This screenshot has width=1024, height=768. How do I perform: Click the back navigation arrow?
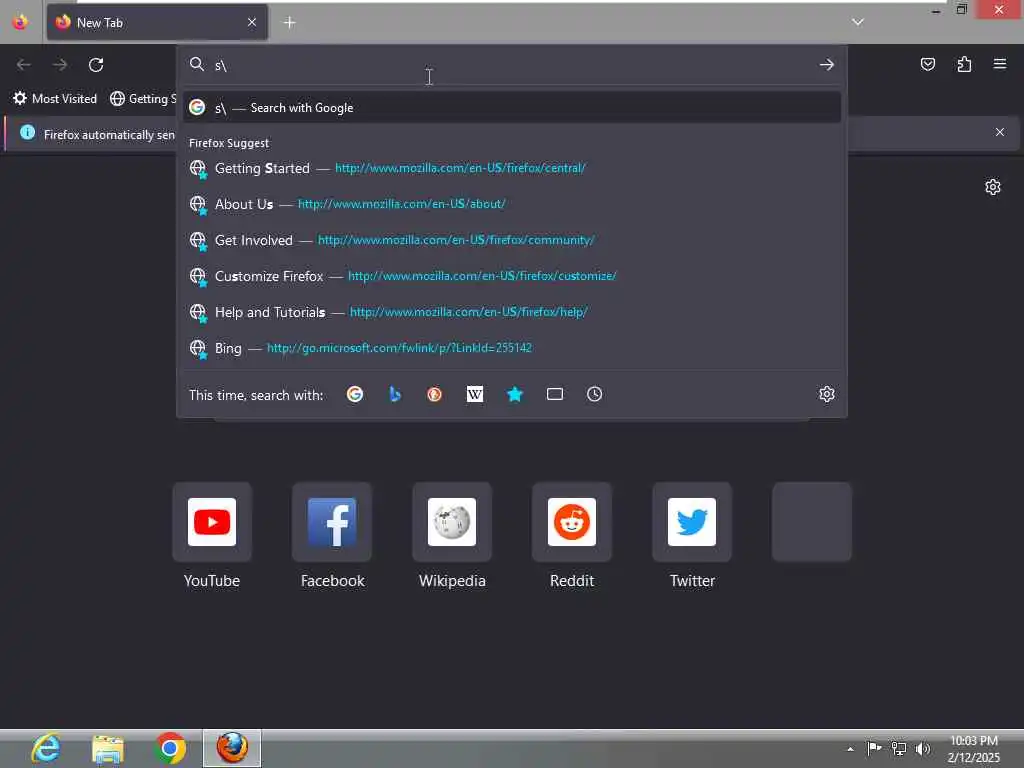pos(24,65)
